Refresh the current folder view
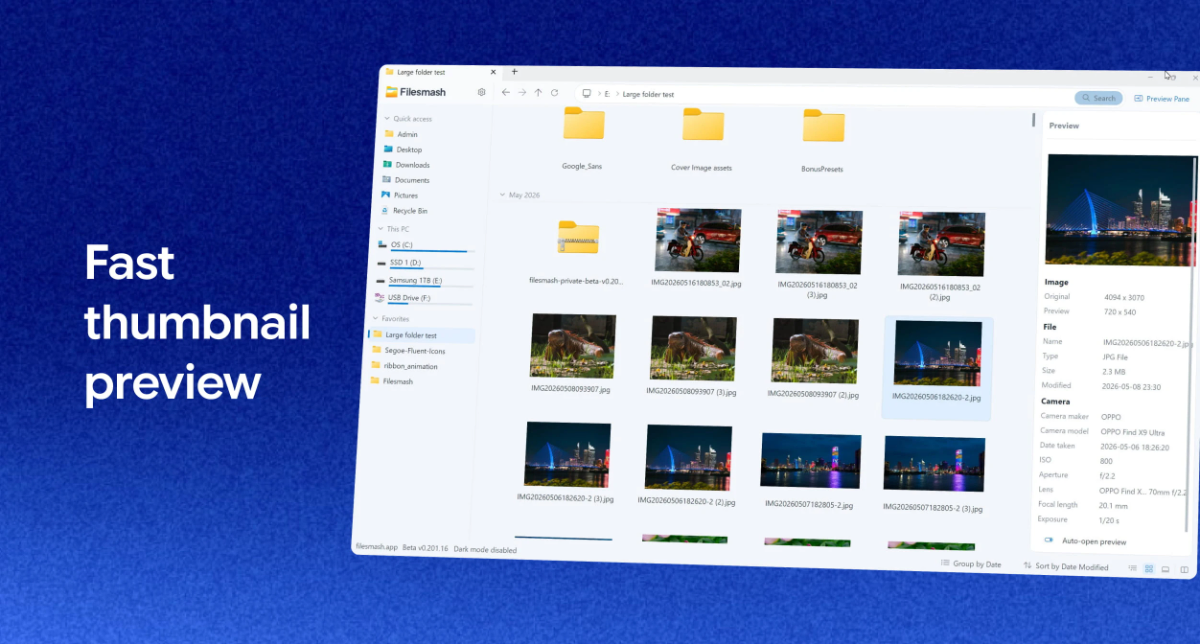The width and height of the screenshot is (1200, 644). [x=555, y=93]
